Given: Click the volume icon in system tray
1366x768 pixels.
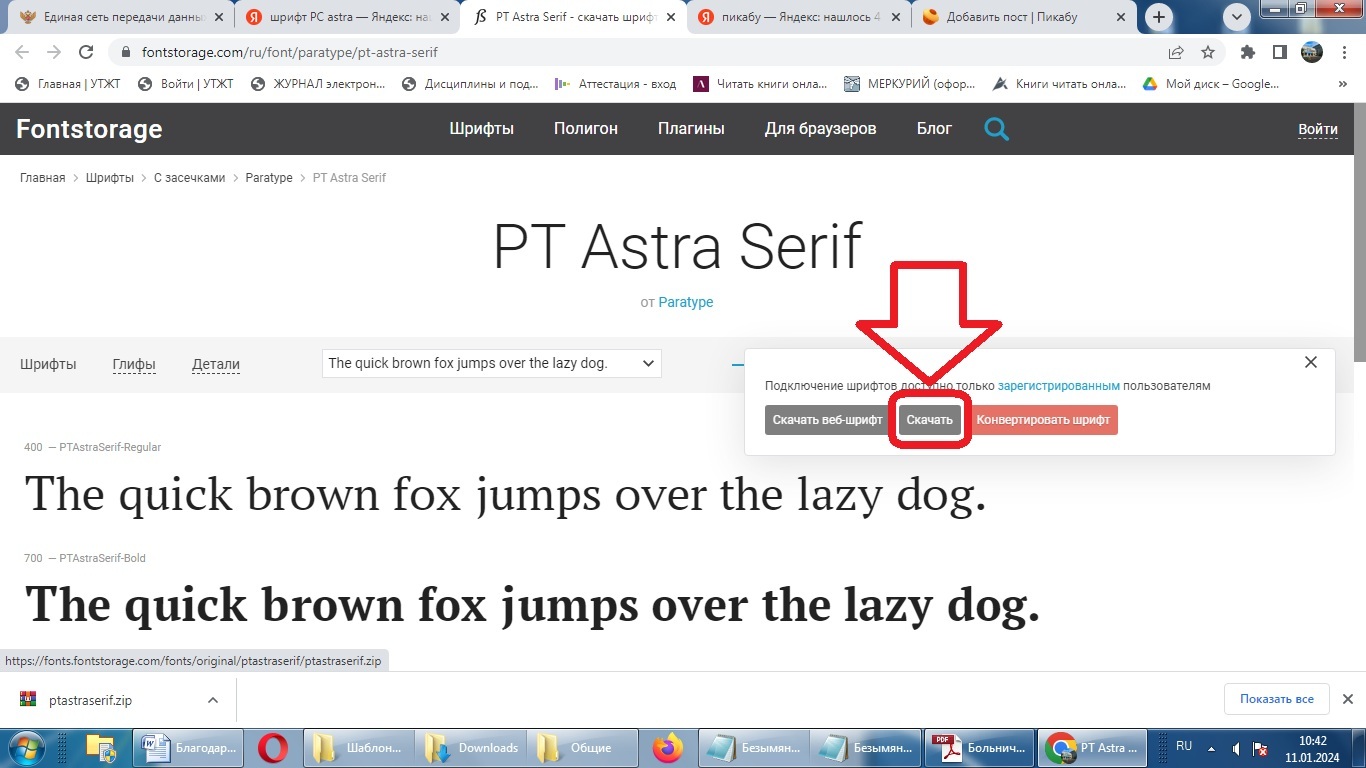Looking at the screenshot, I should tap(1237, 748).
